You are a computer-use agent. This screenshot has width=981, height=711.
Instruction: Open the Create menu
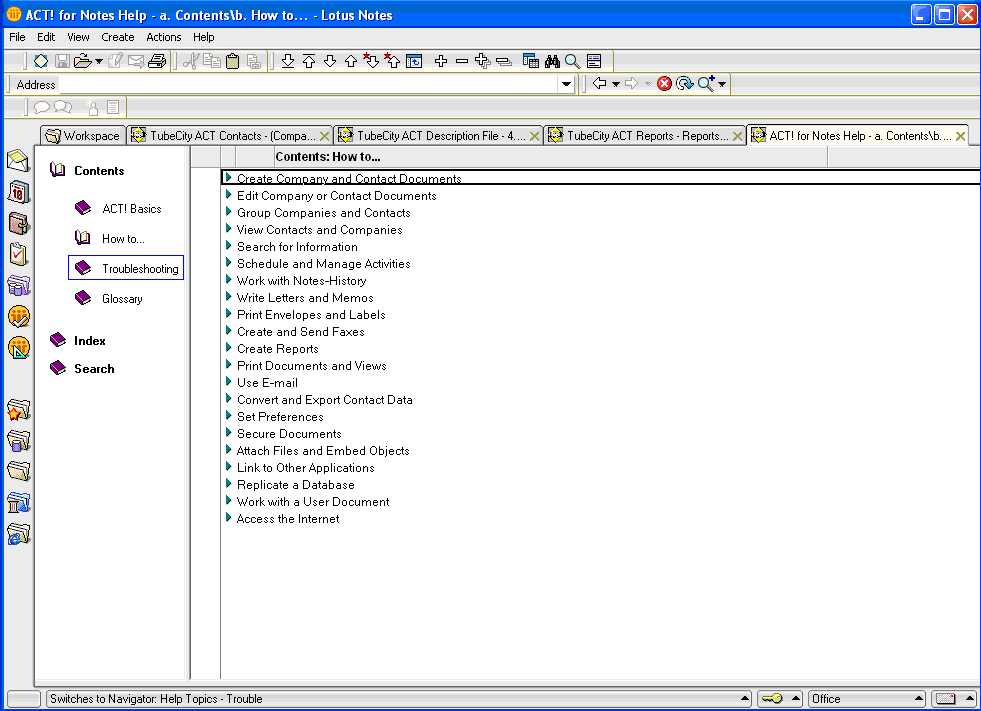tap(118, 37)
